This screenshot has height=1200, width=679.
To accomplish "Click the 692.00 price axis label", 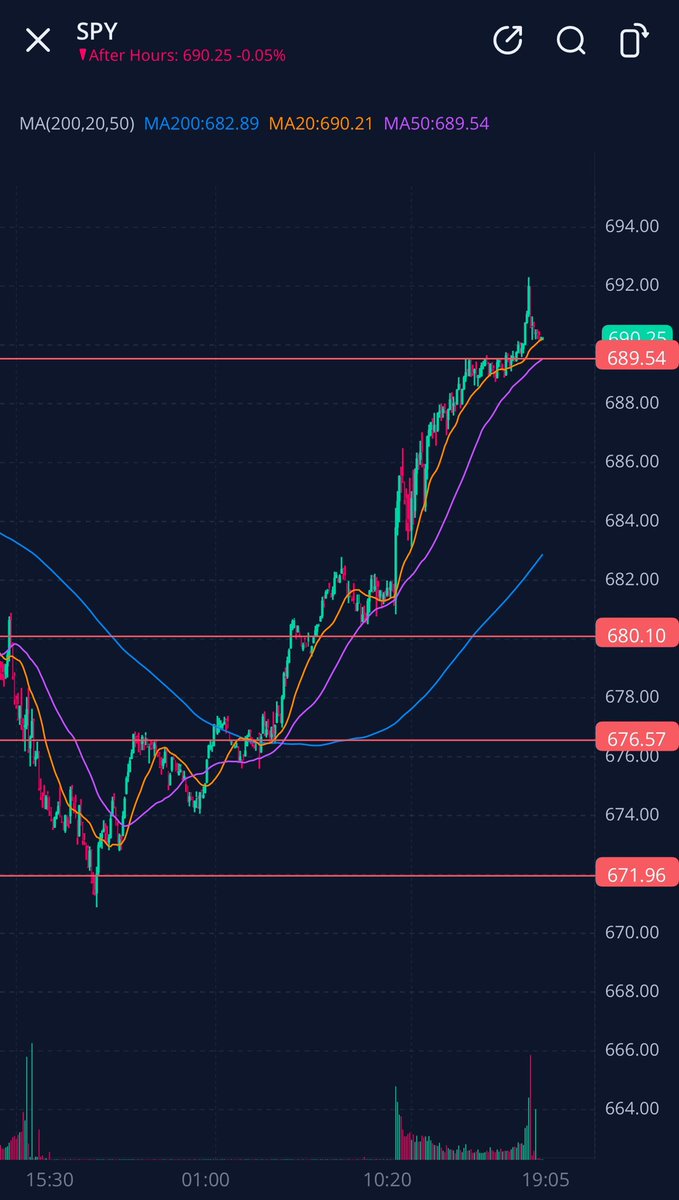I will tap(632, 285).
